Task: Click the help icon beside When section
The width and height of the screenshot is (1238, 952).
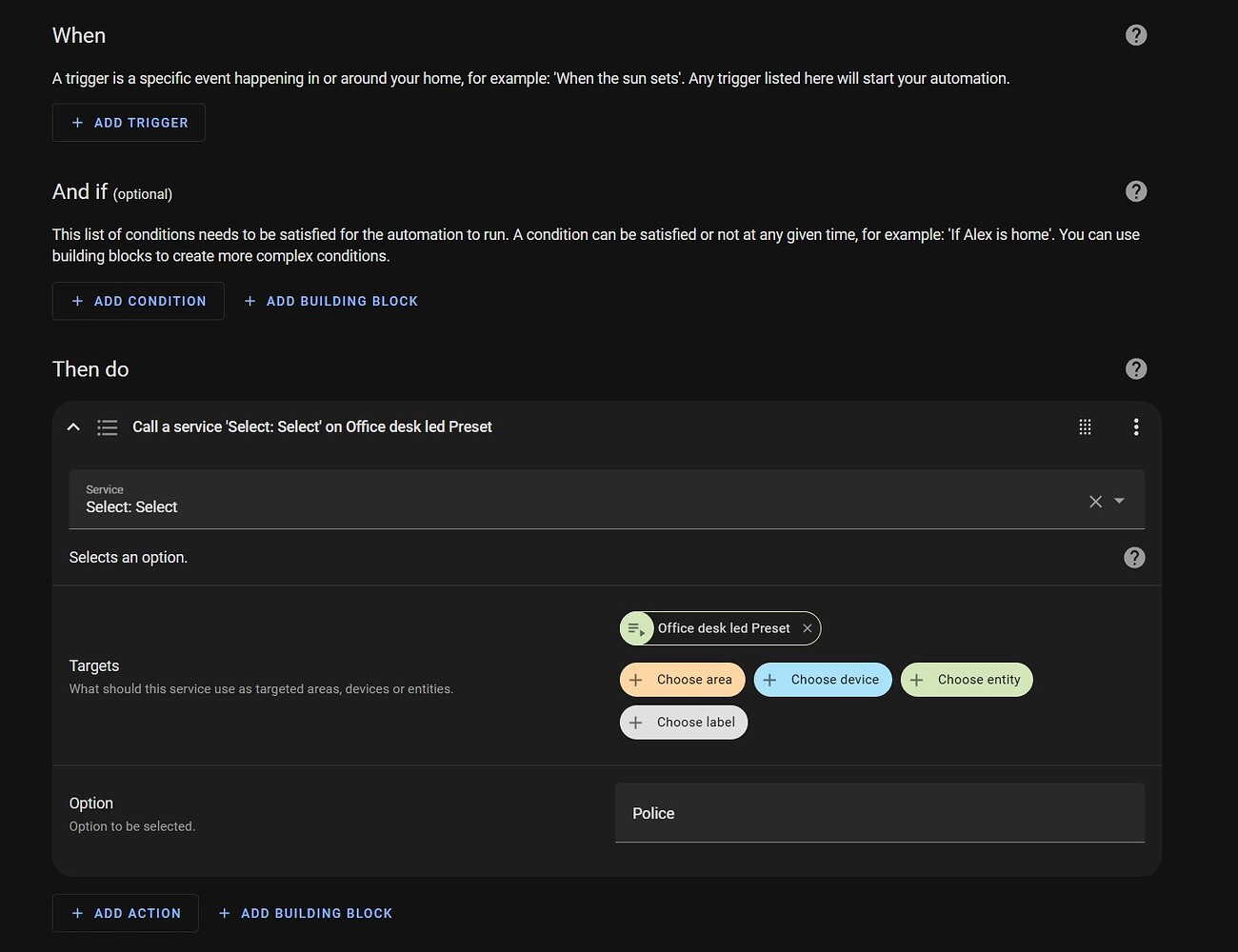Action: [1136, 35]
